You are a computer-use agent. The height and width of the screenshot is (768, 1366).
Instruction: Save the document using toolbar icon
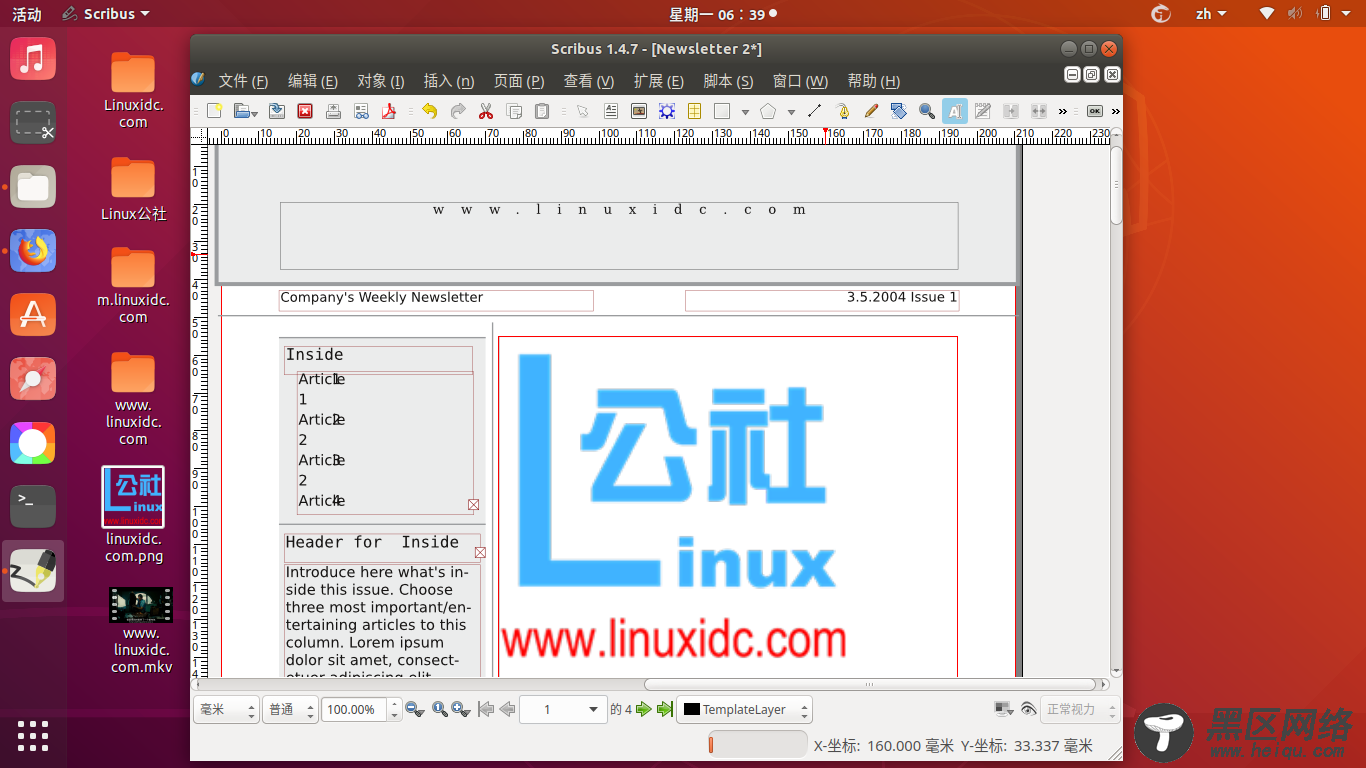point(277,111)
